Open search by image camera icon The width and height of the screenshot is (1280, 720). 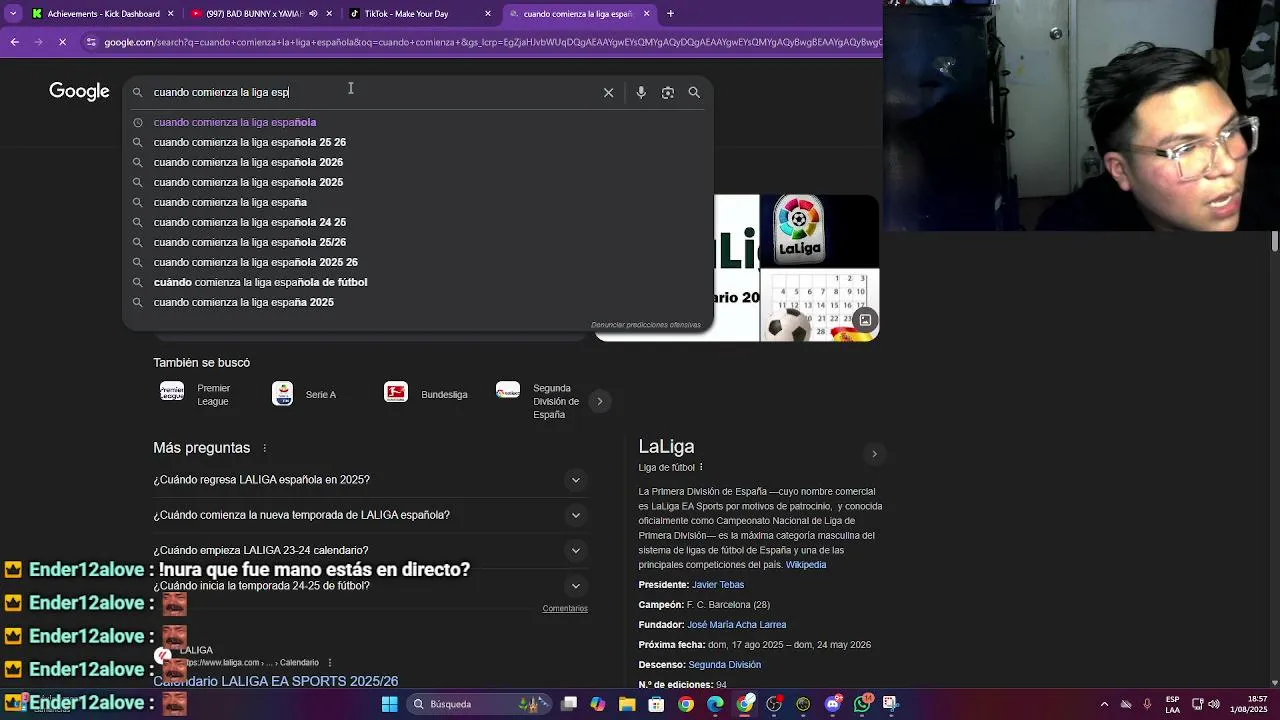pyautogui.click(x=668, y=92)
